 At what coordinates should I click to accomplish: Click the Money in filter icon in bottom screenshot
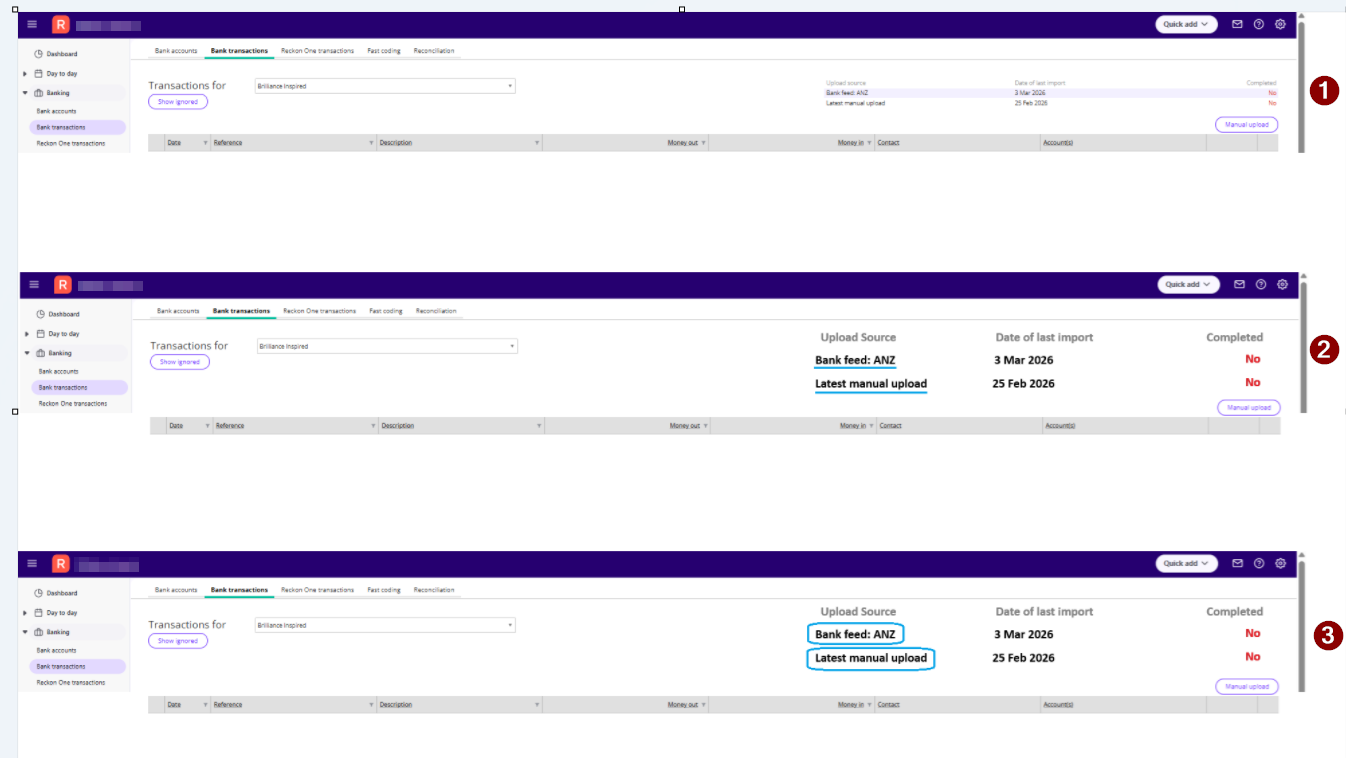(x=870, y=705)
